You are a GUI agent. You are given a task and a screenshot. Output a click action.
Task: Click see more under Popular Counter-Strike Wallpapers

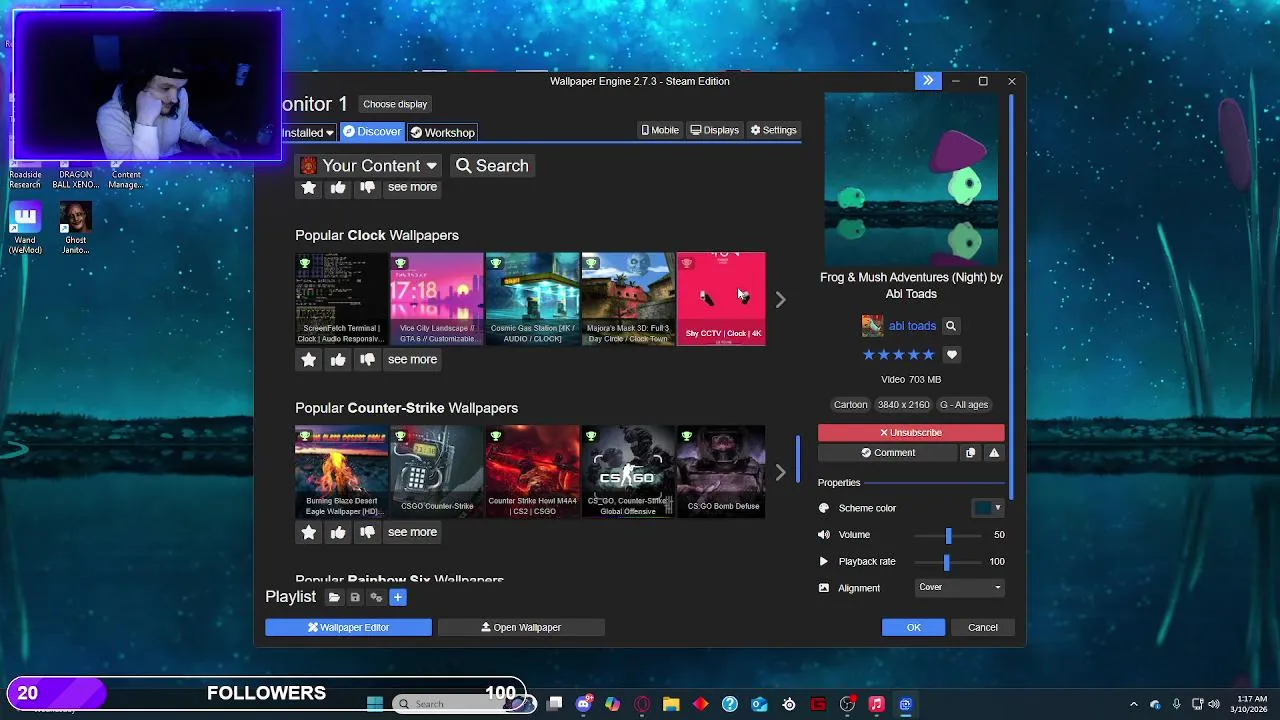coord(412,533)
